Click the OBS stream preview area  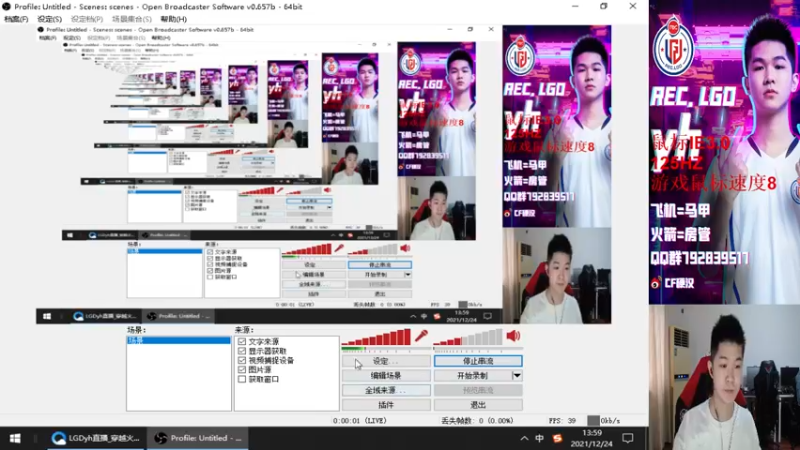point(323,173)
